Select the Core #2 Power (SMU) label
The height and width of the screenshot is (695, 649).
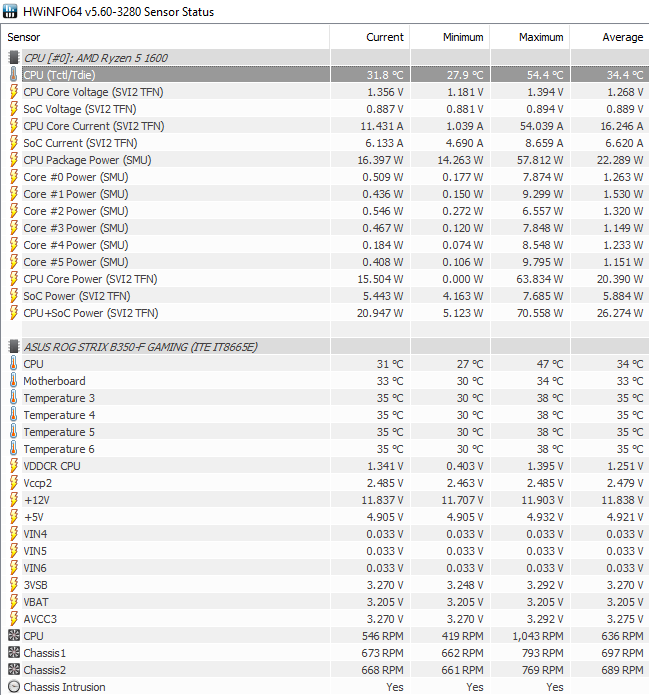coord(76,211)
